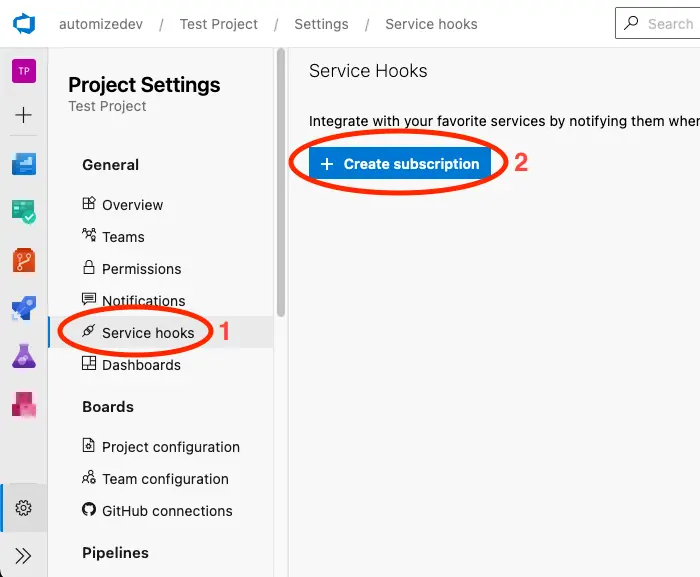The image size is (700, 577).
Task: Click the Boards section header
Action: [108, 407]
